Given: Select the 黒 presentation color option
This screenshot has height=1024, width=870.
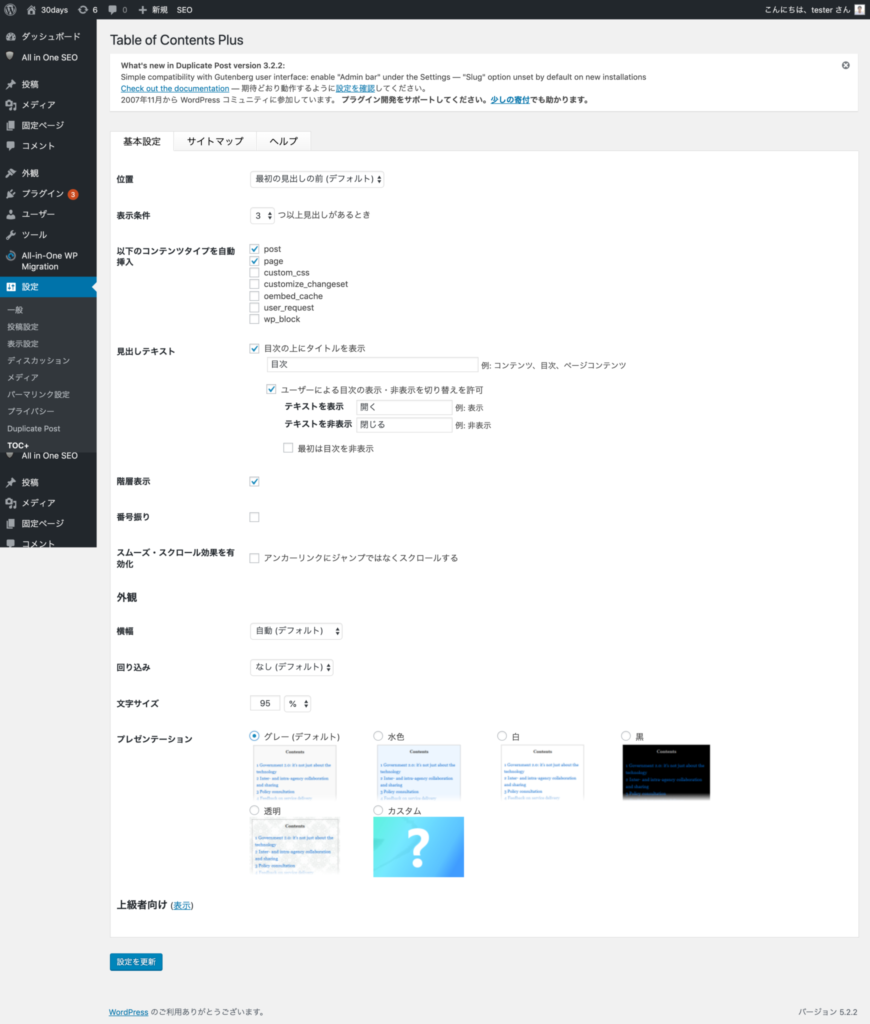Looking at the screenshot, I should 626,737.
